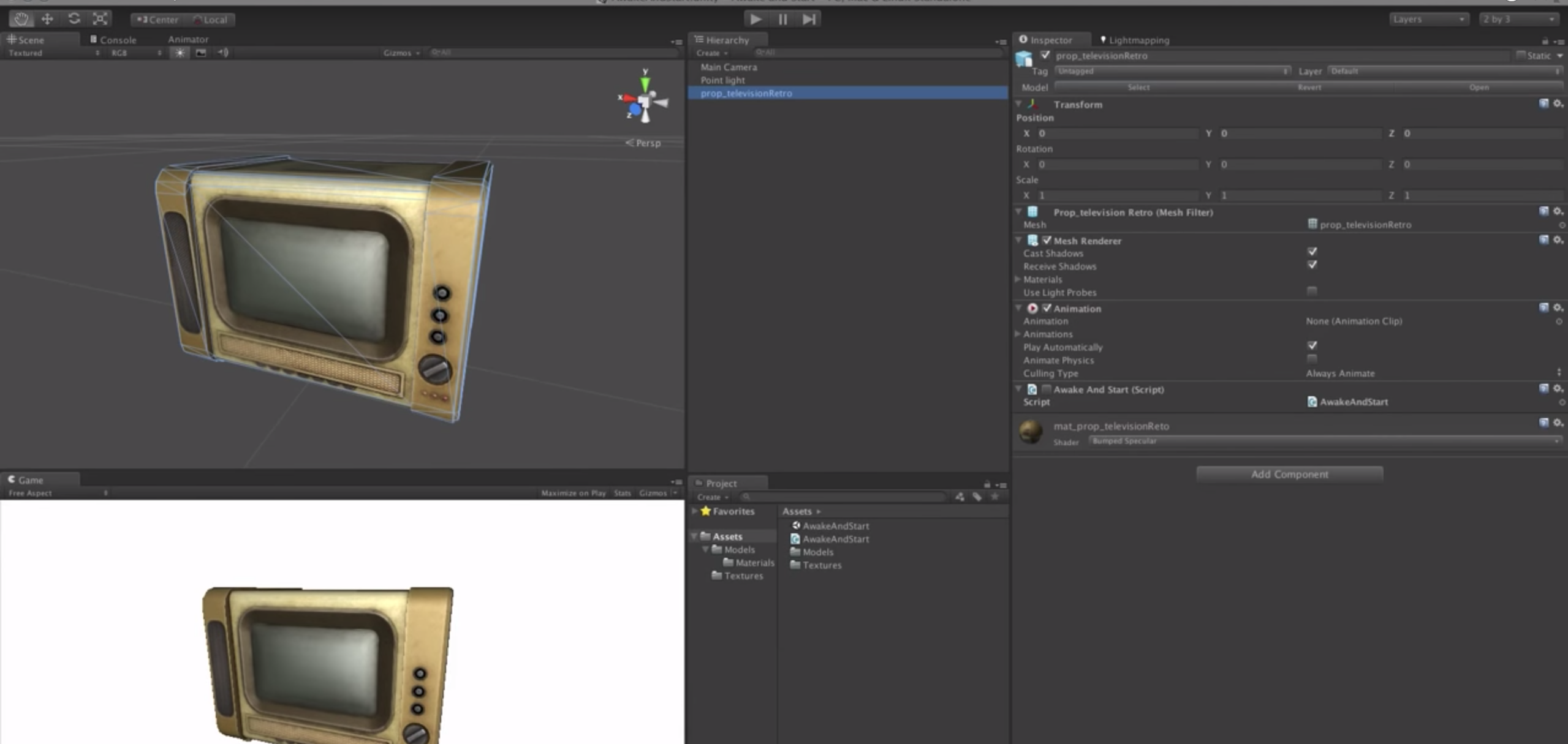Screen dimensions: 1568x744
Task: Open Culling Type Always Animate dropdown
Action: pos(1433,373)
